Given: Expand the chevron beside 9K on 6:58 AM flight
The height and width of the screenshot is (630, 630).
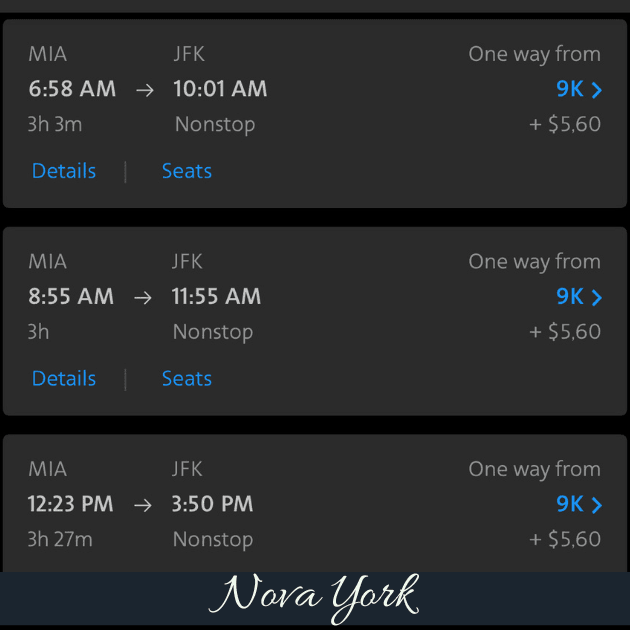Looking at the screenshot, I should click(597, 90).
